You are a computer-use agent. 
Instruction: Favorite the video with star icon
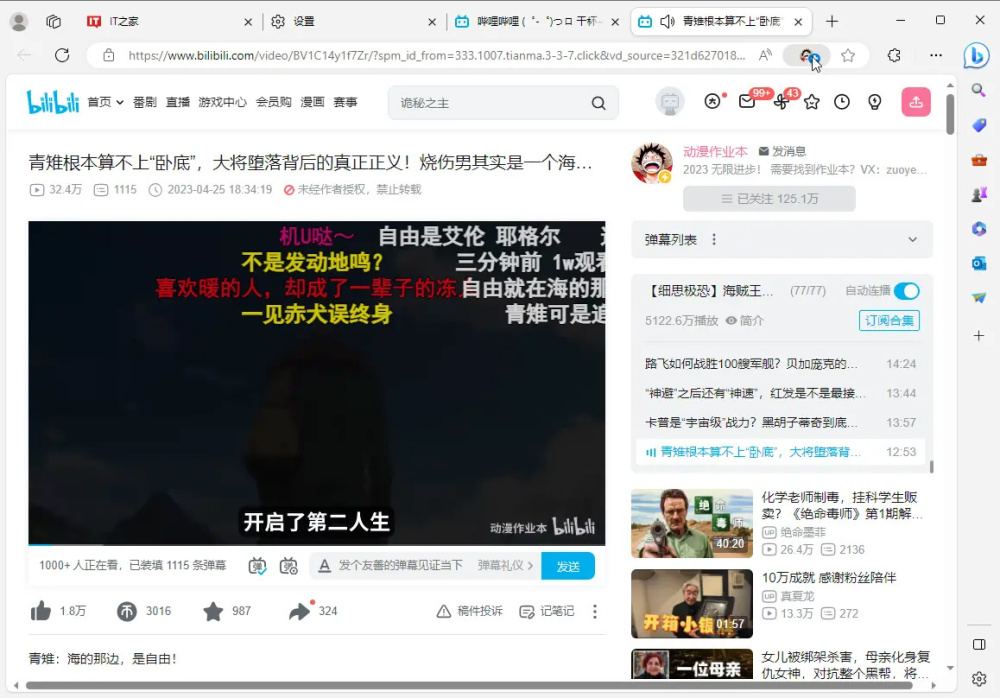(213, 611)
